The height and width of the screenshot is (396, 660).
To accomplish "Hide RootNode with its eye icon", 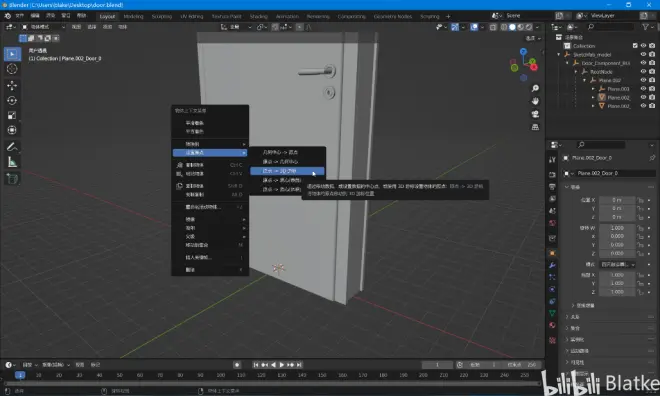I will coord(643,72).
